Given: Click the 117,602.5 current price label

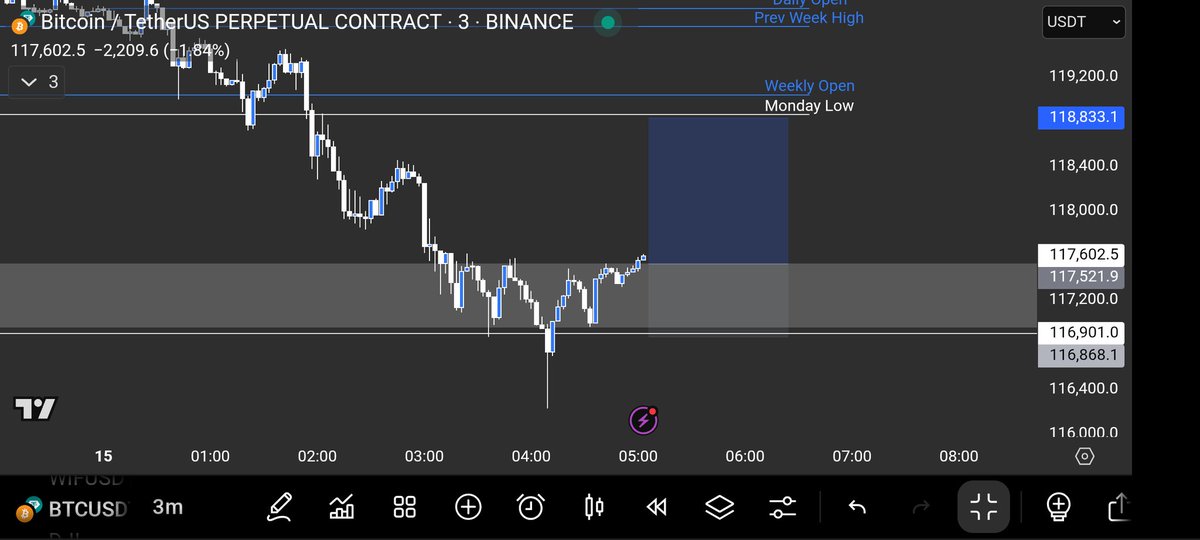Looking at the screenshot, I should coord(1082,254).
